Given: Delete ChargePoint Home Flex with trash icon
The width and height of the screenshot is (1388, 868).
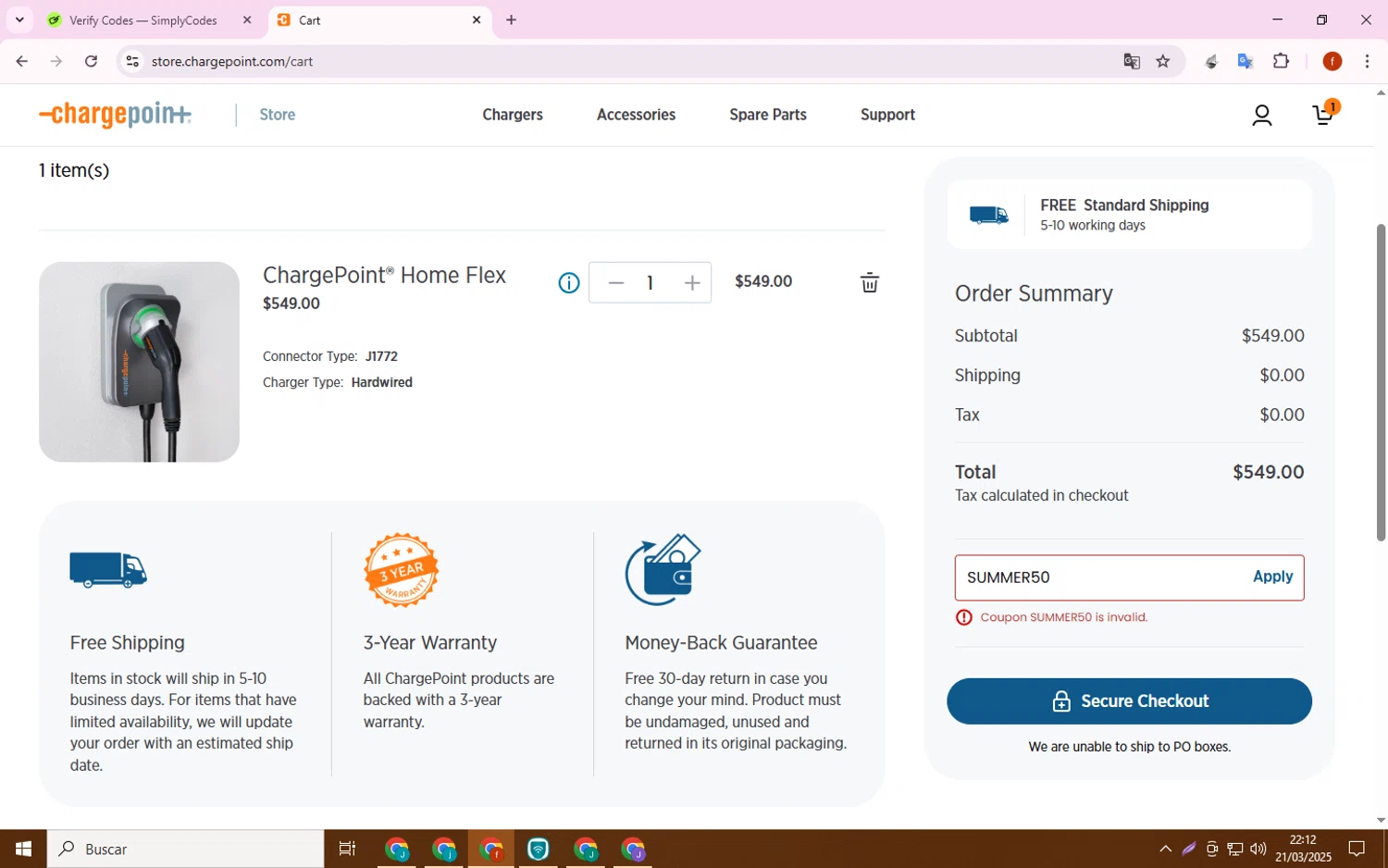Looking at the screenshot, I should [x=870, y=283].
